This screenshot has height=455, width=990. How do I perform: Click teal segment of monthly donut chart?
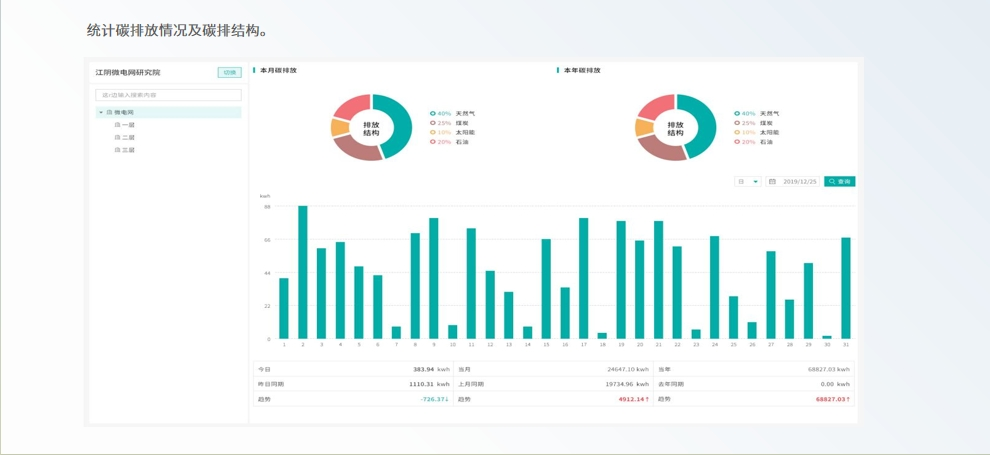(x=402, y=125)
